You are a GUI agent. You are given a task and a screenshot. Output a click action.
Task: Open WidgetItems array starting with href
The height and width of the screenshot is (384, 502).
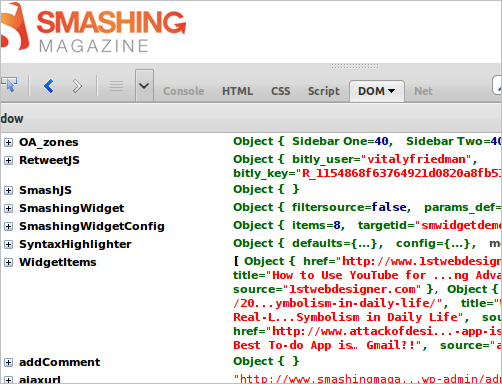coord(367,303)
